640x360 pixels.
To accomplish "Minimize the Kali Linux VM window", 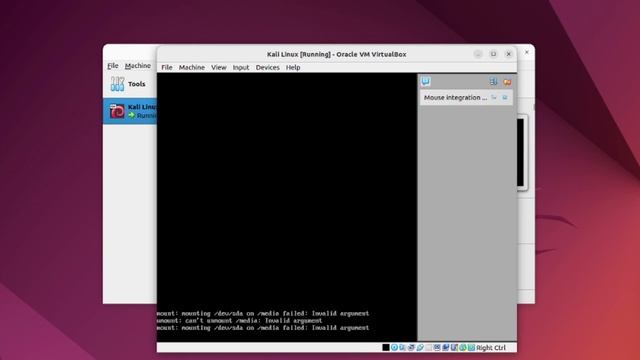I will click(478, 54).
